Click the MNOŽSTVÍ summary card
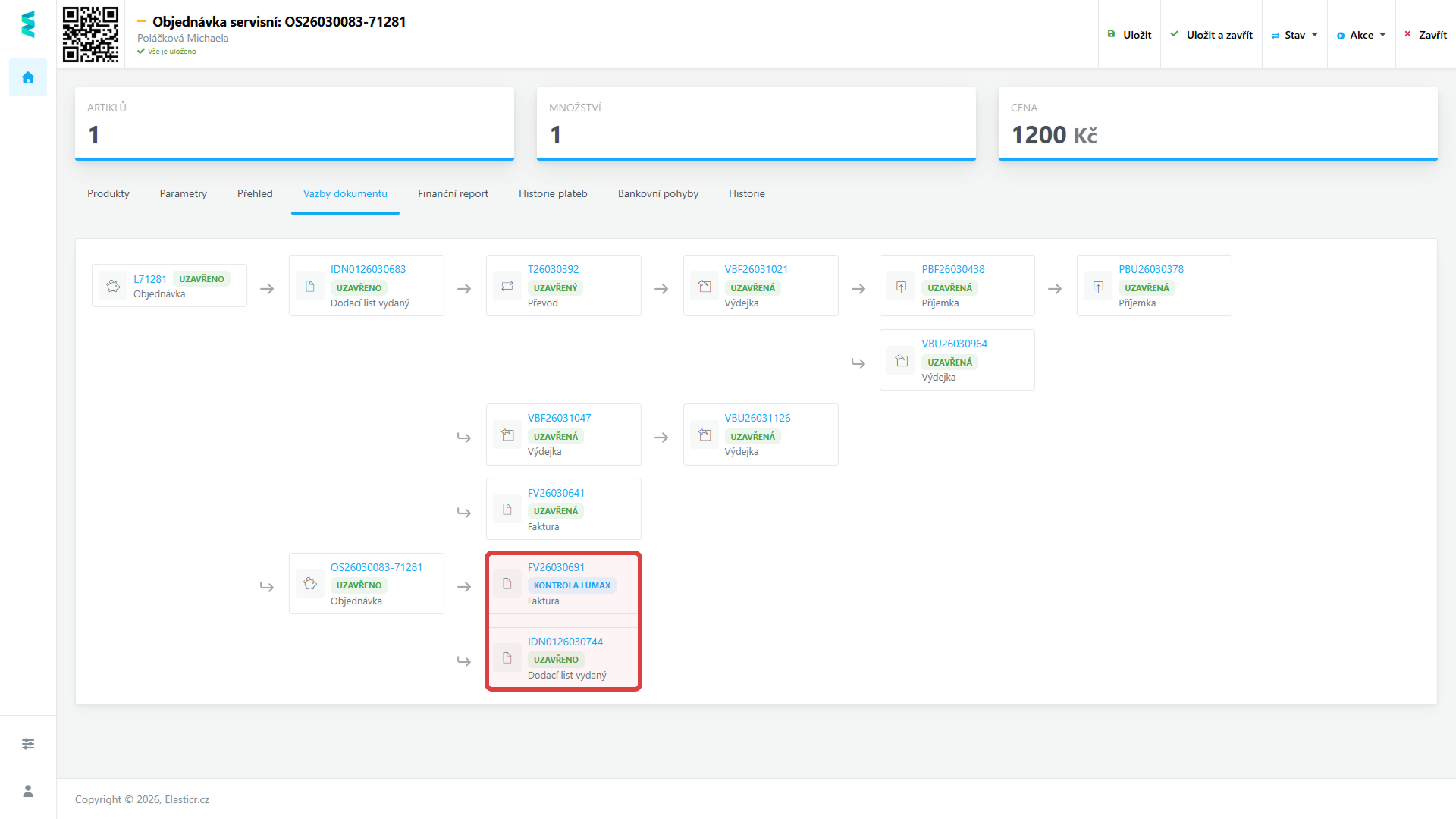The image size is (1456, 819). coord(756,124)
